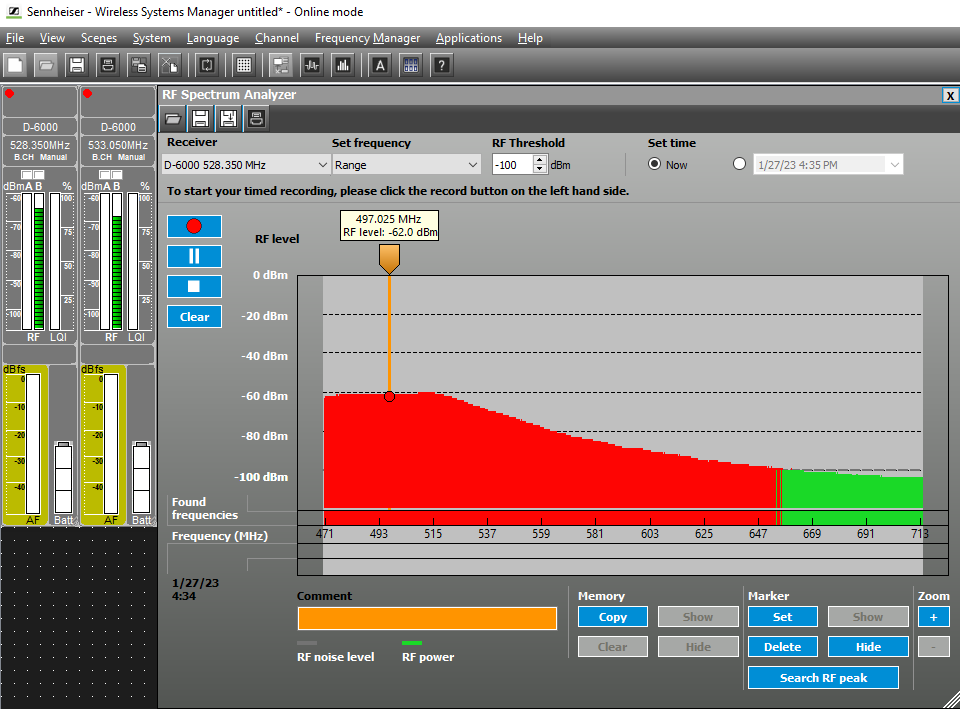Click the blue channel grid icon in the toolbar
Image resolution: width=960 pixels, height=709 pixels.
(x=411, y=65)
